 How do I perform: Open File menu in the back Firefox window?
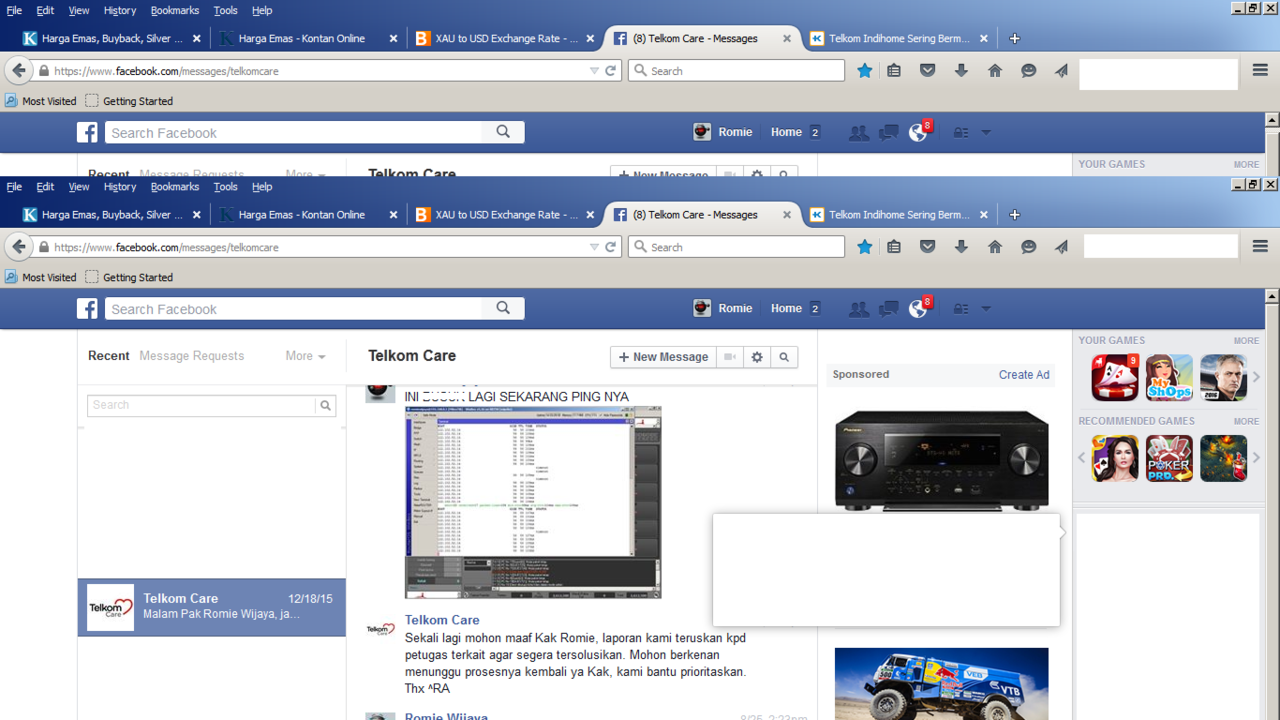14,10
